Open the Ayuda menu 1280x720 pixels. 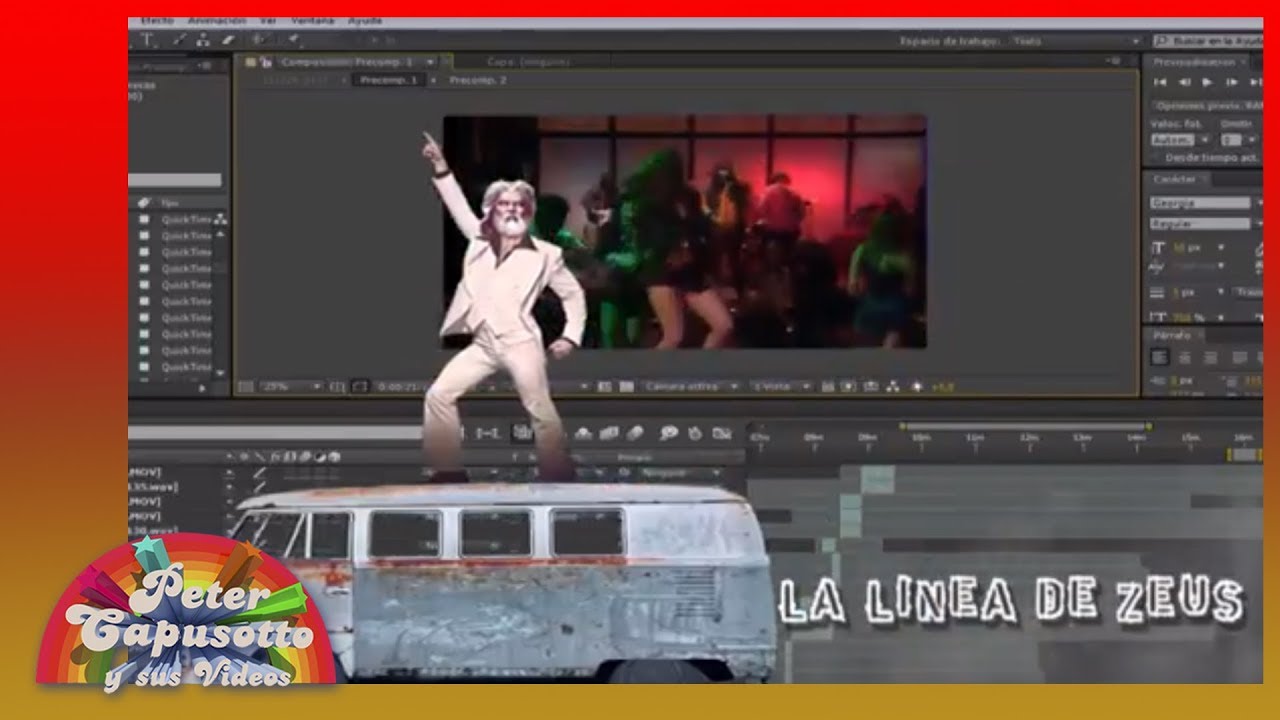click(365, 21)
